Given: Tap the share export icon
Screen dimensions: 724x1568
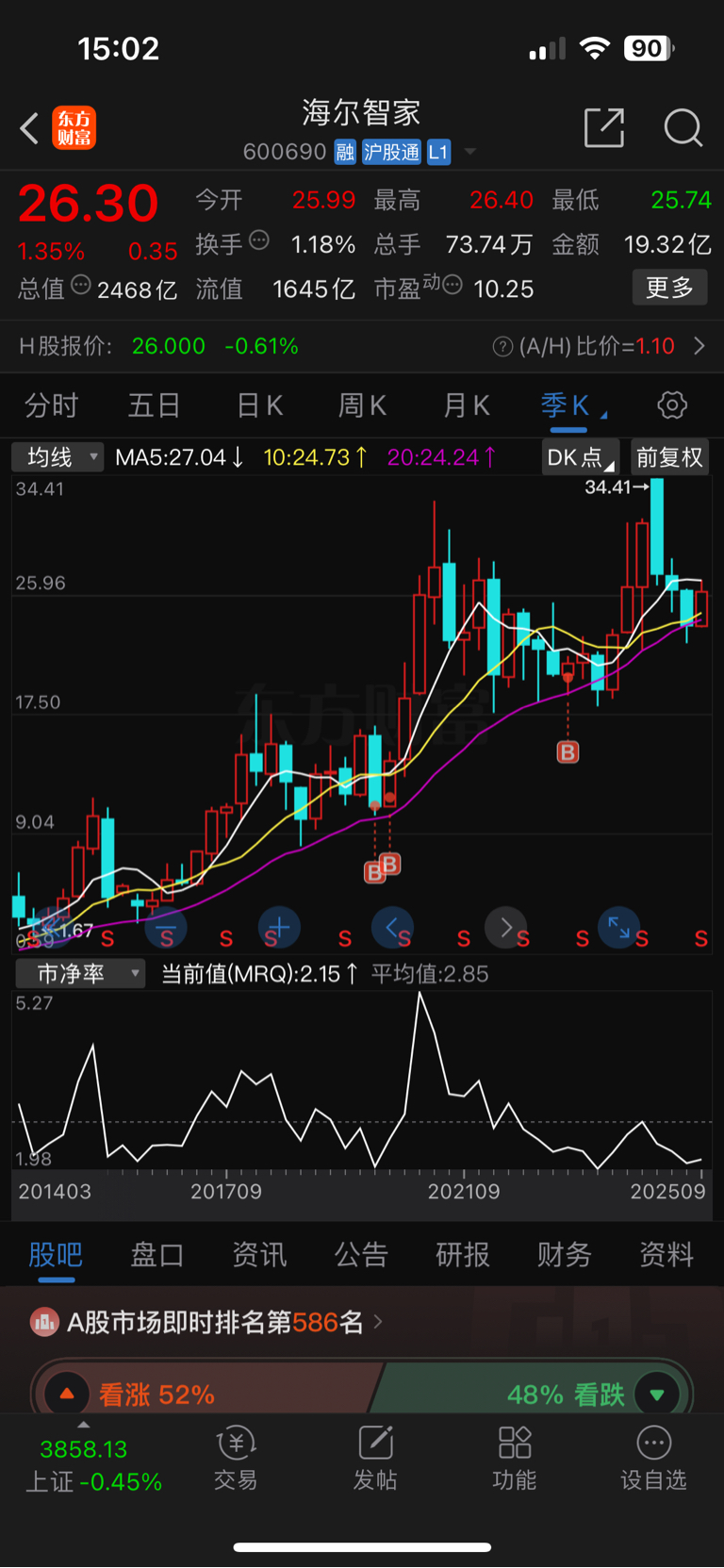Looking at the screenshot, I should 604,127.
